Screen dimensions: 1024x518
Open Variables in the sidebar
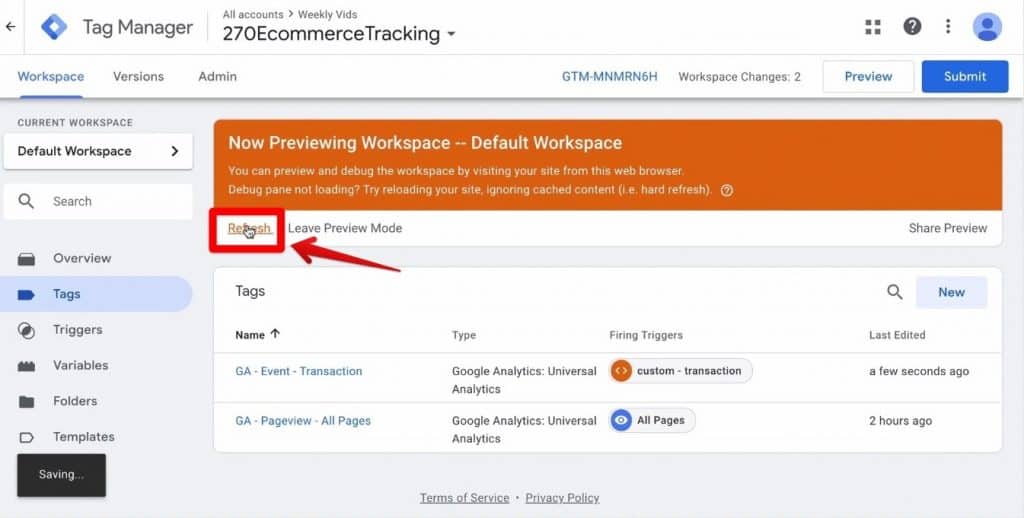click(x=80, y=365)
